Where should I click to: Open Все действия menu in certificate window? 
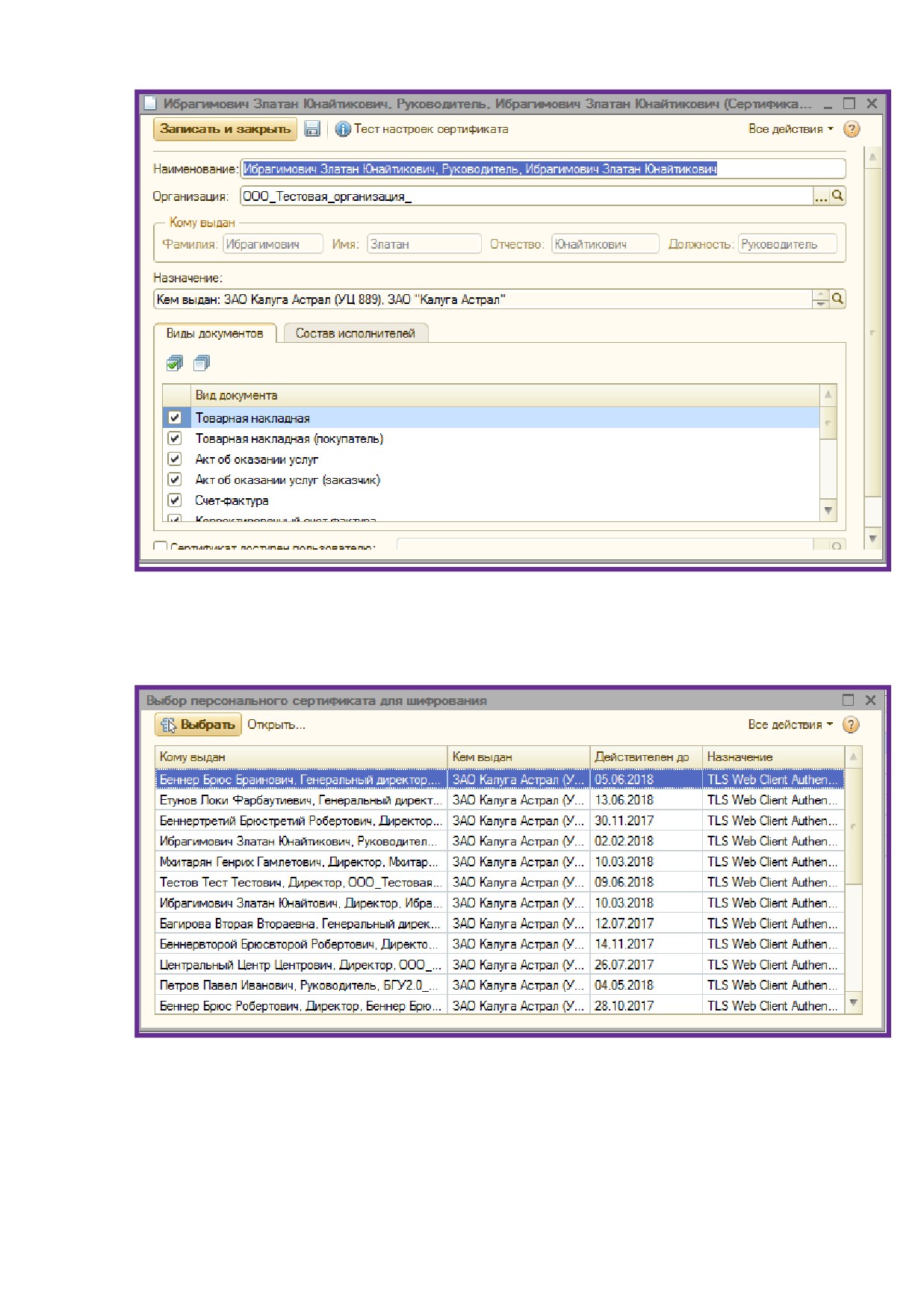coord(790,129)
